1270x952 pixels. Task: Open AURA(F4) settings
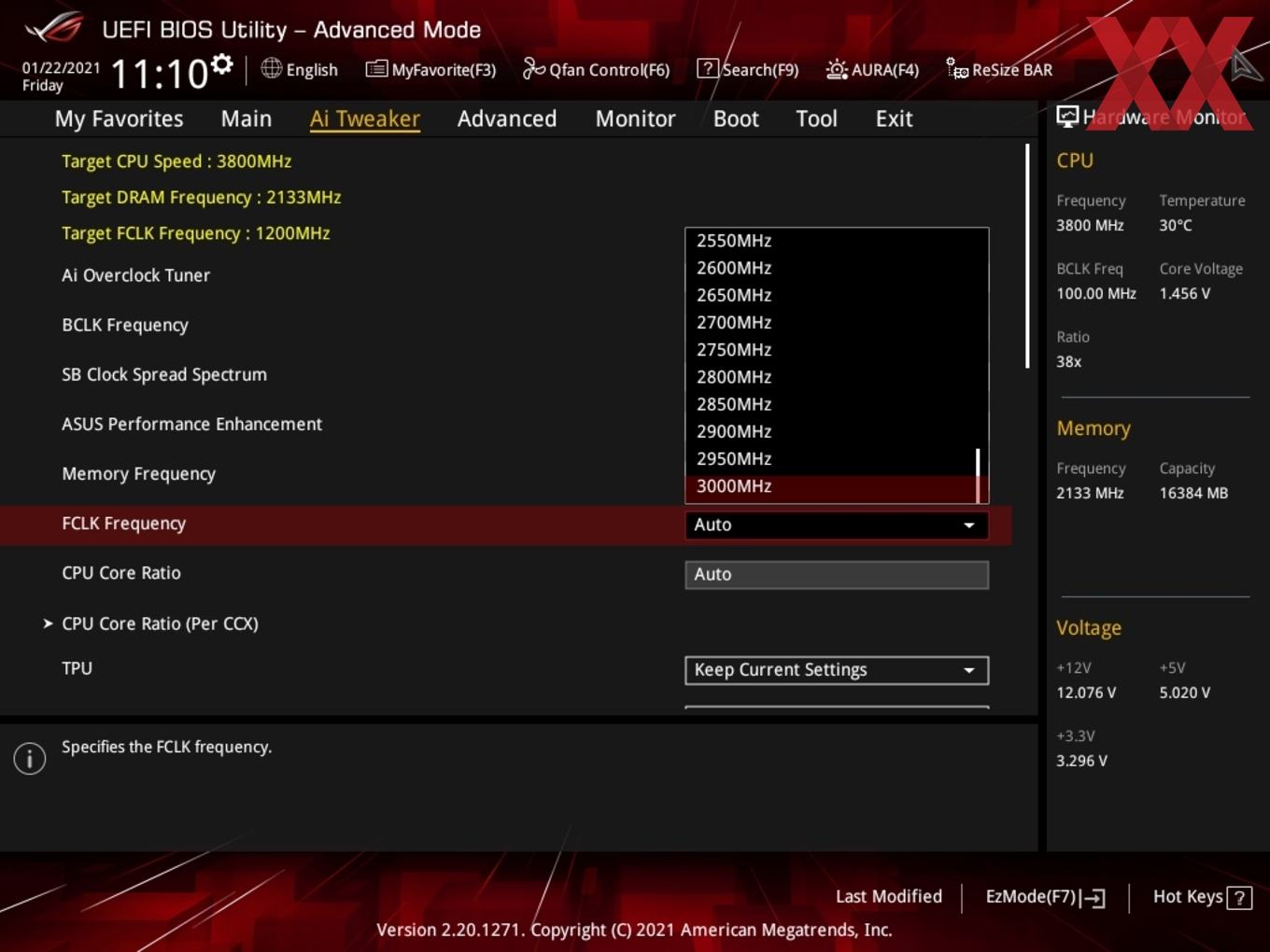click(872, 69)
